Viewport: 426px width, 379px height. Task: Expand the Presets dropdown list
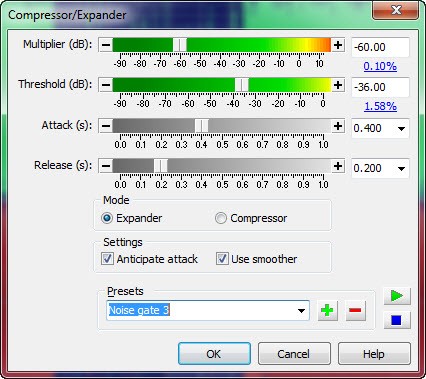301,311
